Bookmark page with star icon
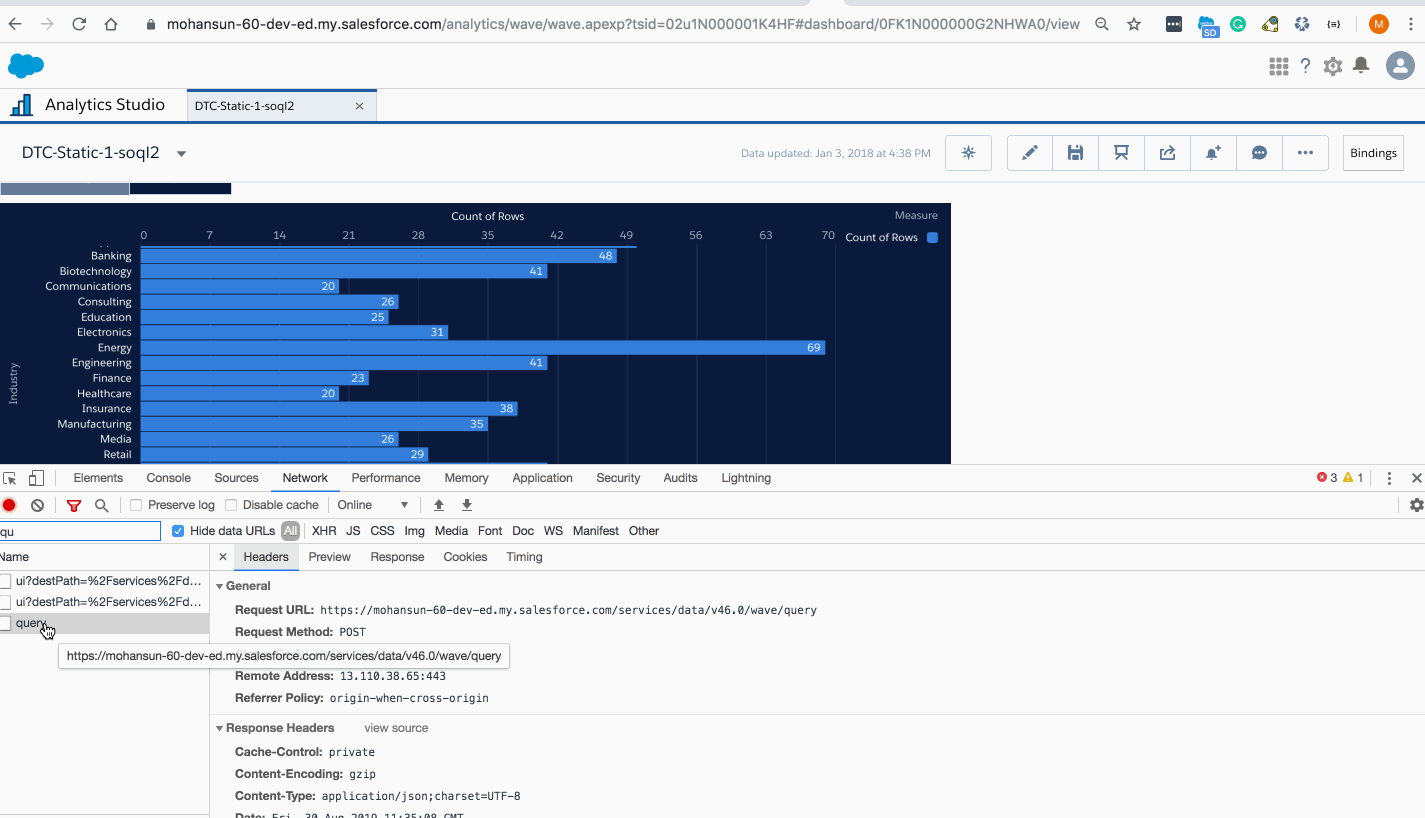 click(x=1134, y=24)
